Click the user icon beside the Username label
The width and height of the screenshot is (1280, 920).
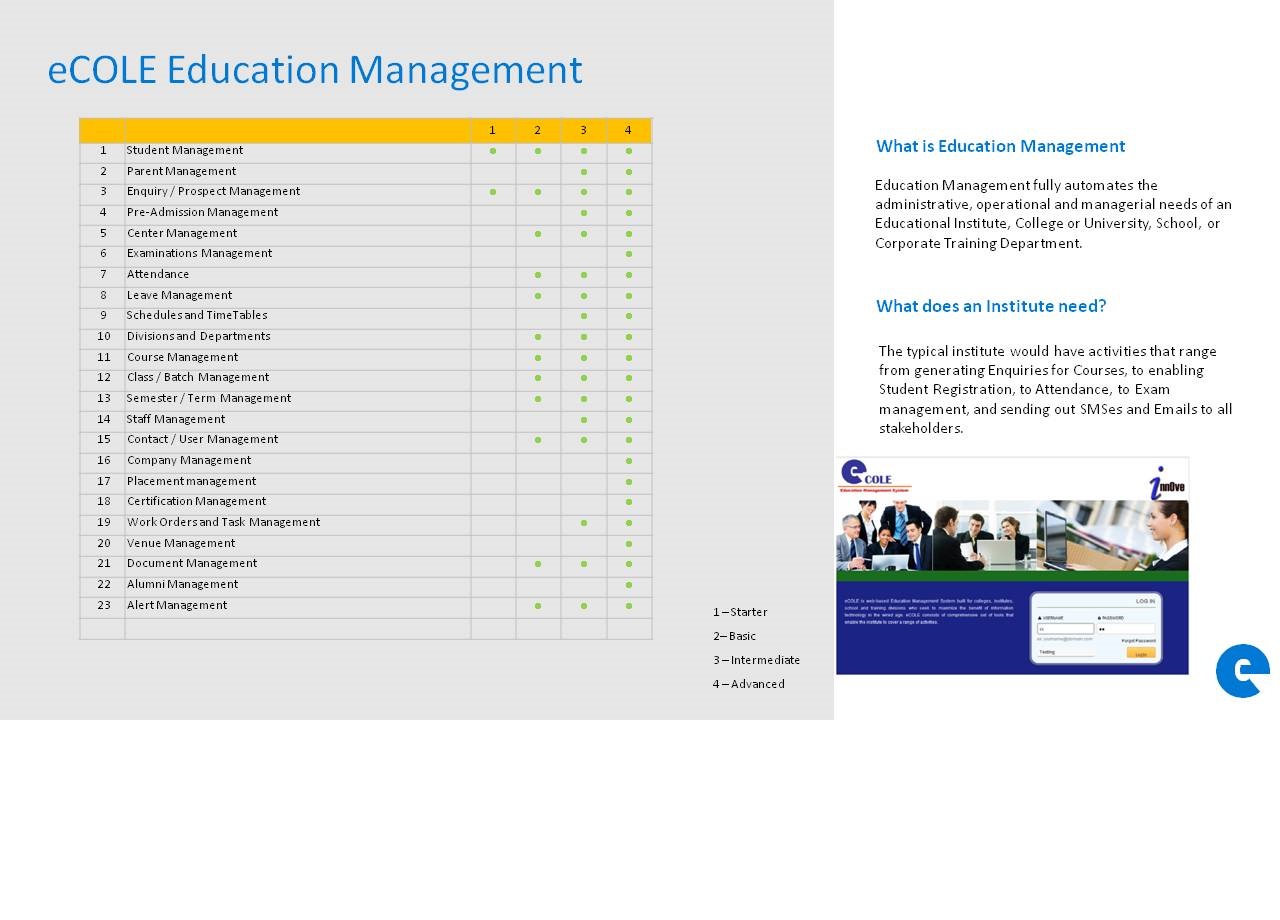1041,618
